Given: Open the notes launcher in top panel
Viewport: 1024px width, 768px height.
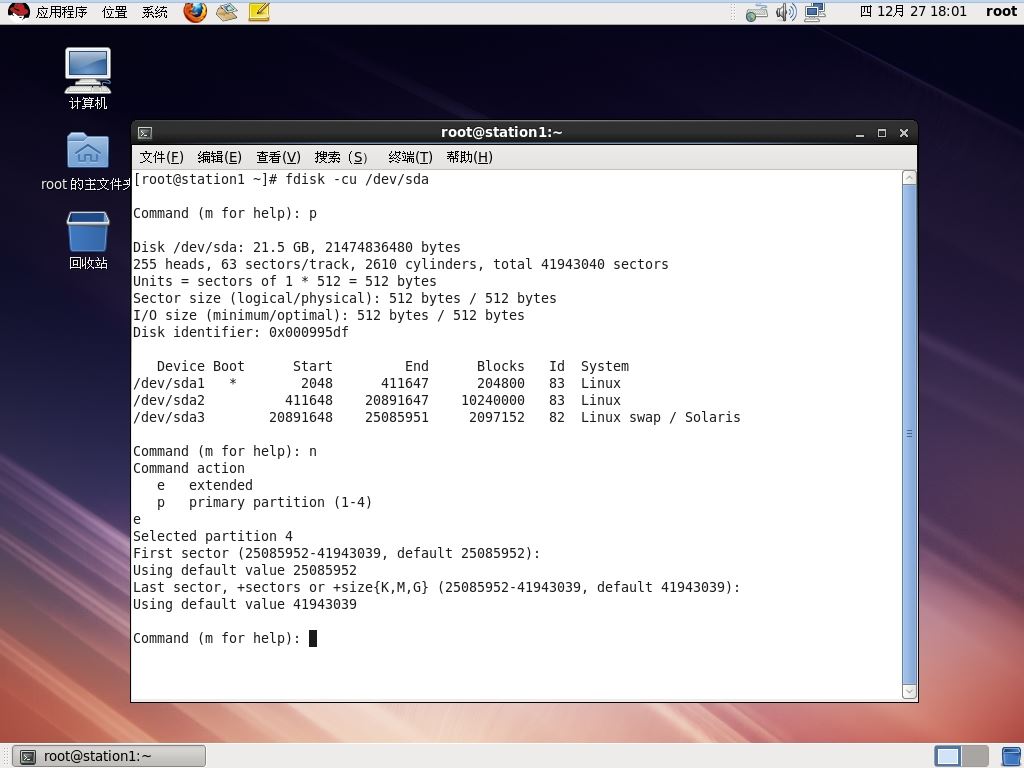Looking at the screenshot, I should [x=259, y=11].
